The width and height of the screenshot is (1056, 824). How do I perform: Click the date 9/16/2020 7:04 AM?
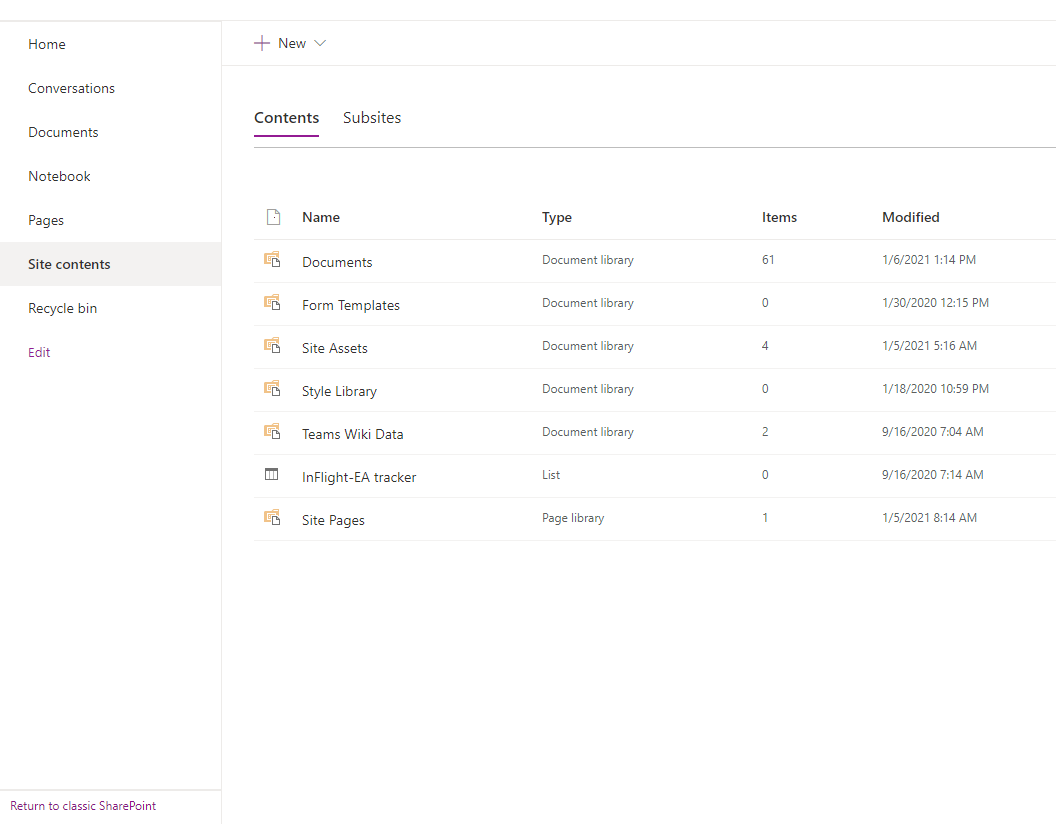coord(933,432)
